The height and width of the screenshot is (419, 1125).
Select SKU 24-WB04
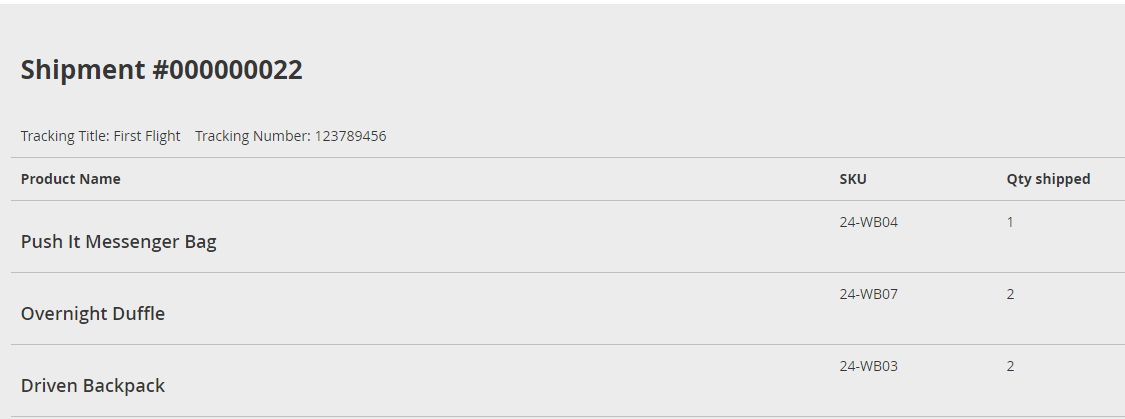tap(869, 222)
